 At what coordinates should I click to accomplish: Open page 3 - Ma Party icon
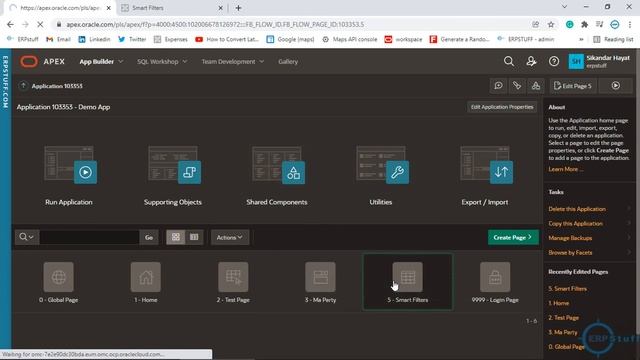point(320,277)
